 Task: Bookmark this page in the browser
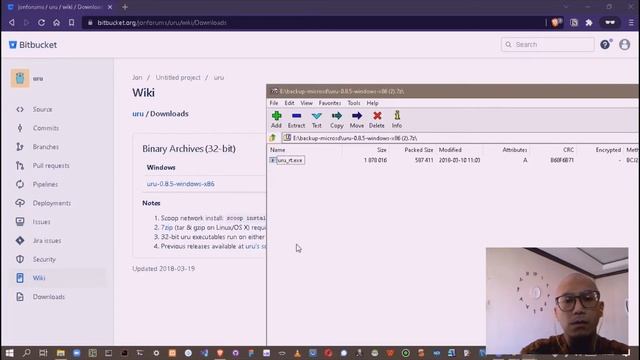71,23
